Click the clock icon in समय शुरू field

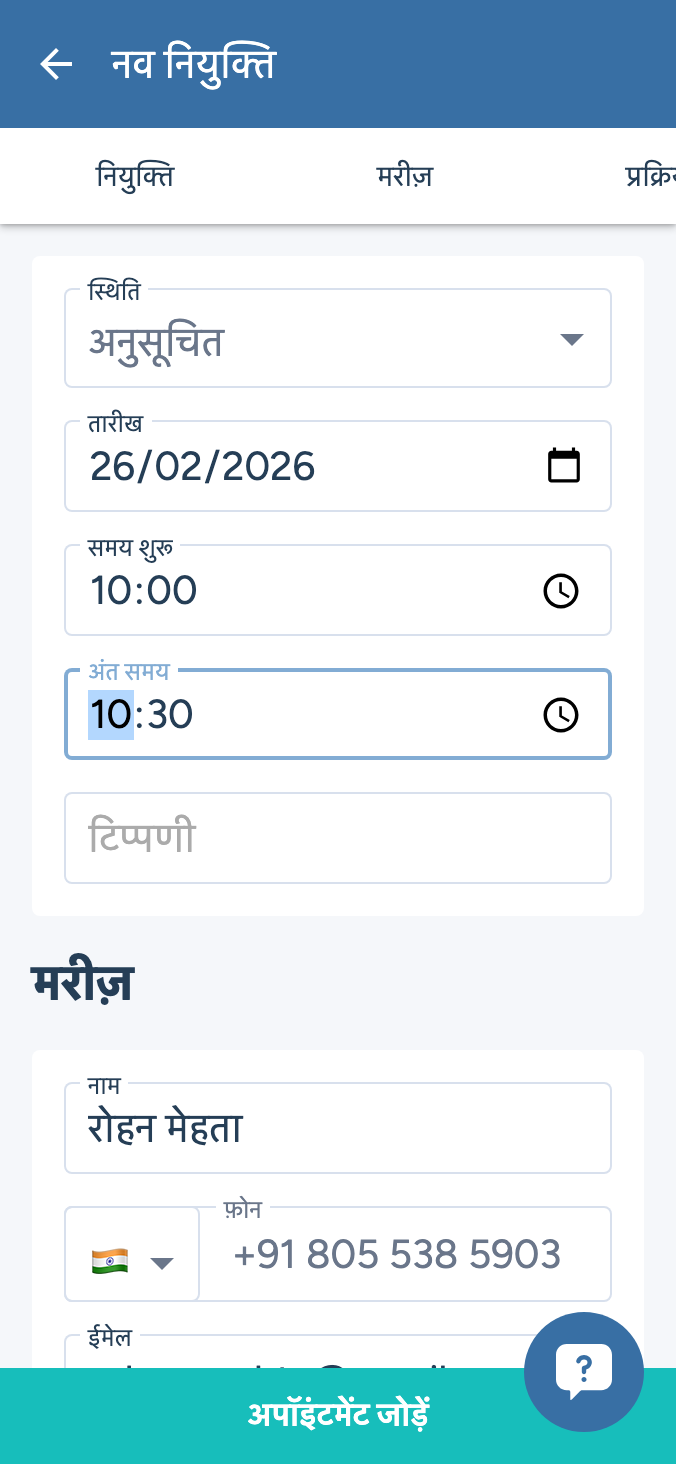click(x=560, y=591)
